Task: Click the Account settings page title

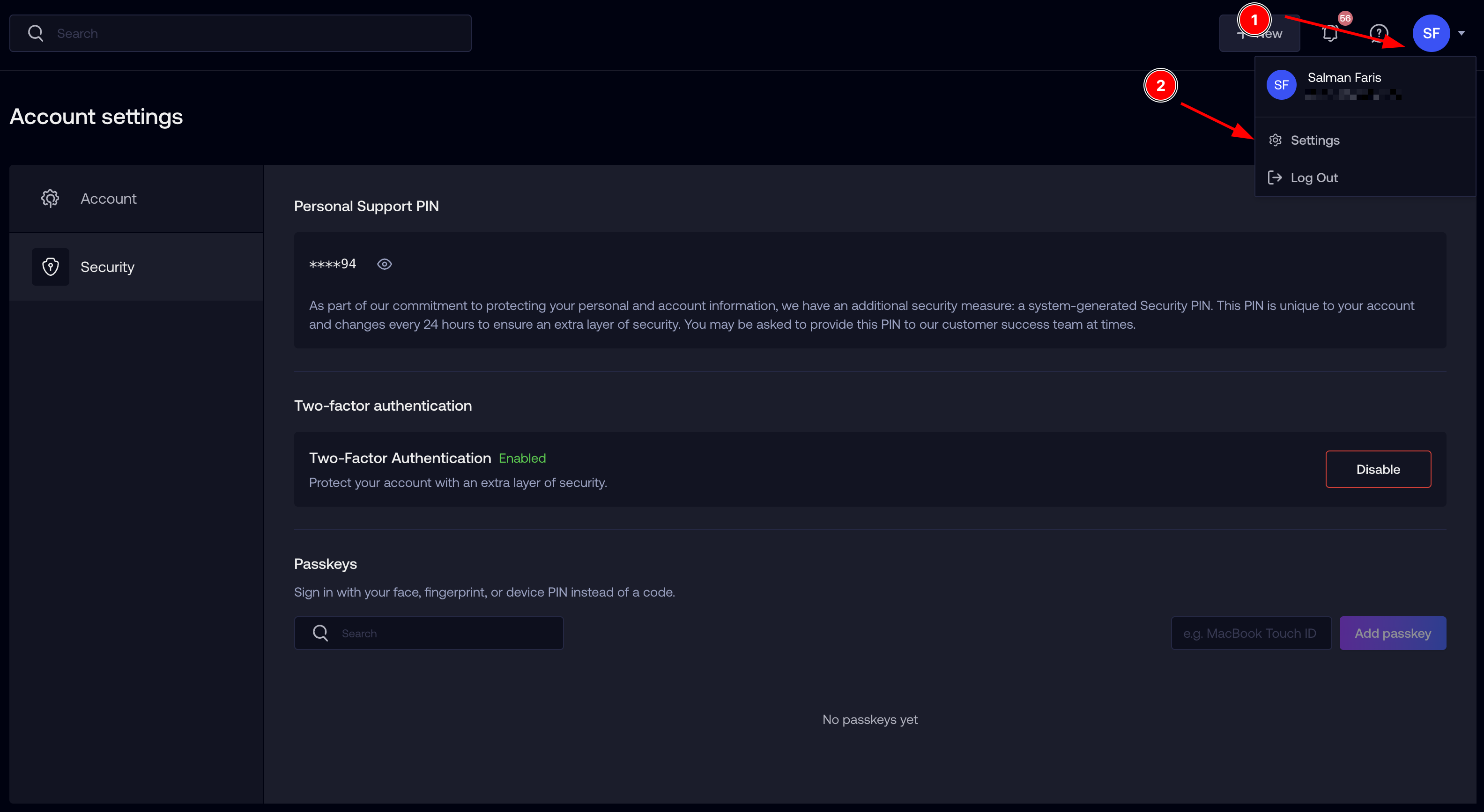Action: coord(96,117)
